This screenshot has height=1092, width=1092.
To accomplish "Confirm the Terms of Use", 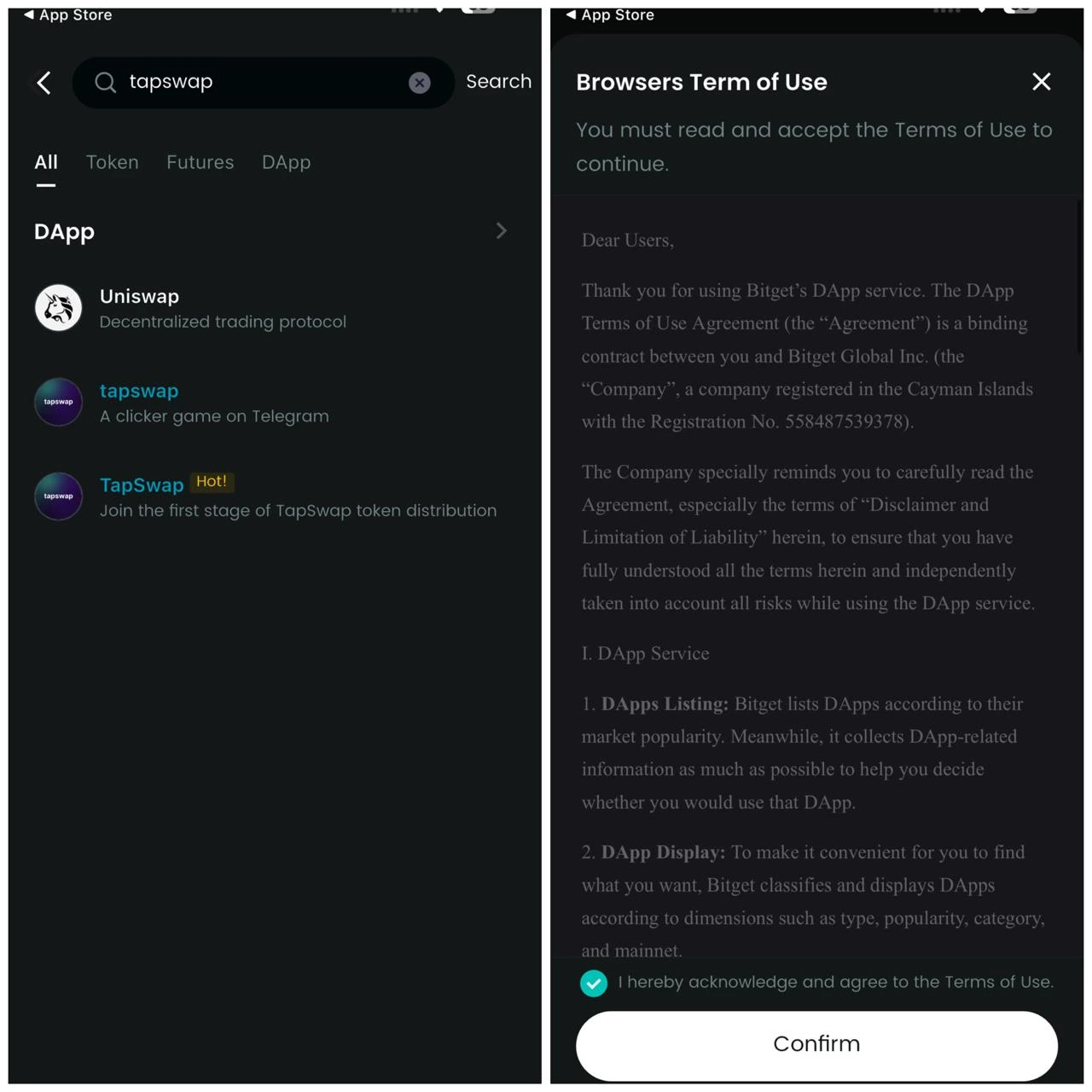I will point(816,1045).
